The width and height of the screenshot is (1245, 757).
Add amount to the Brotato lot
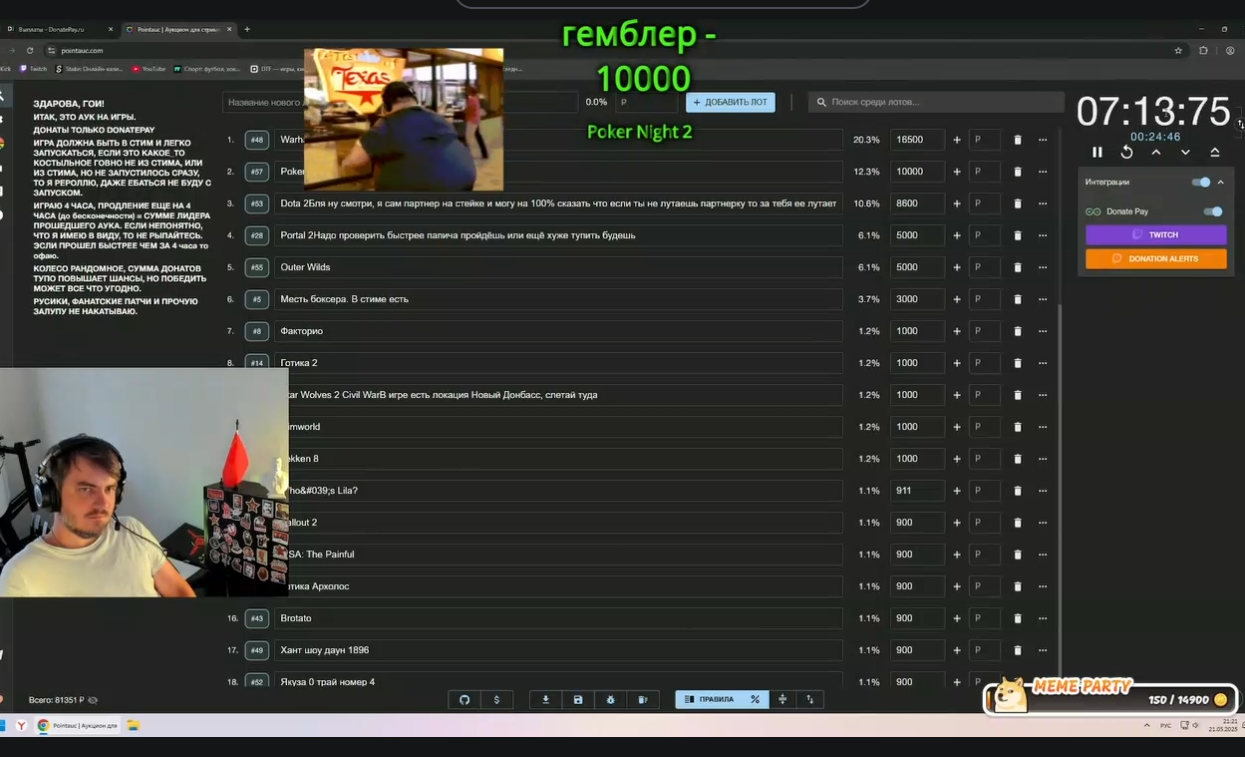pyautogui.click(x=957, y=618)
